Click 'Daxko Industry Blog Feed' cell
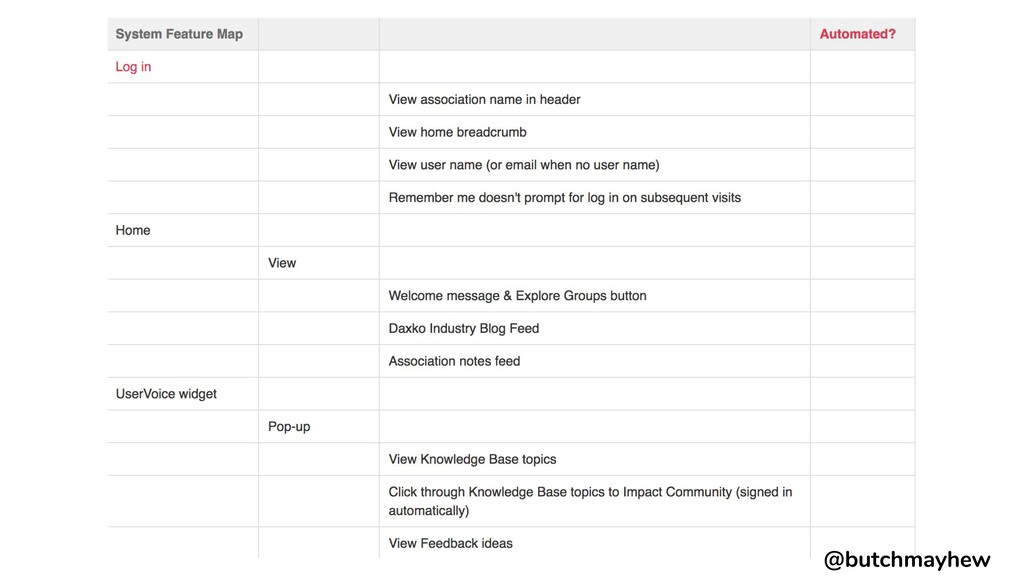The width and height of the screenshot is (1024, 576). pyautogui.click(x=594, y=328)
